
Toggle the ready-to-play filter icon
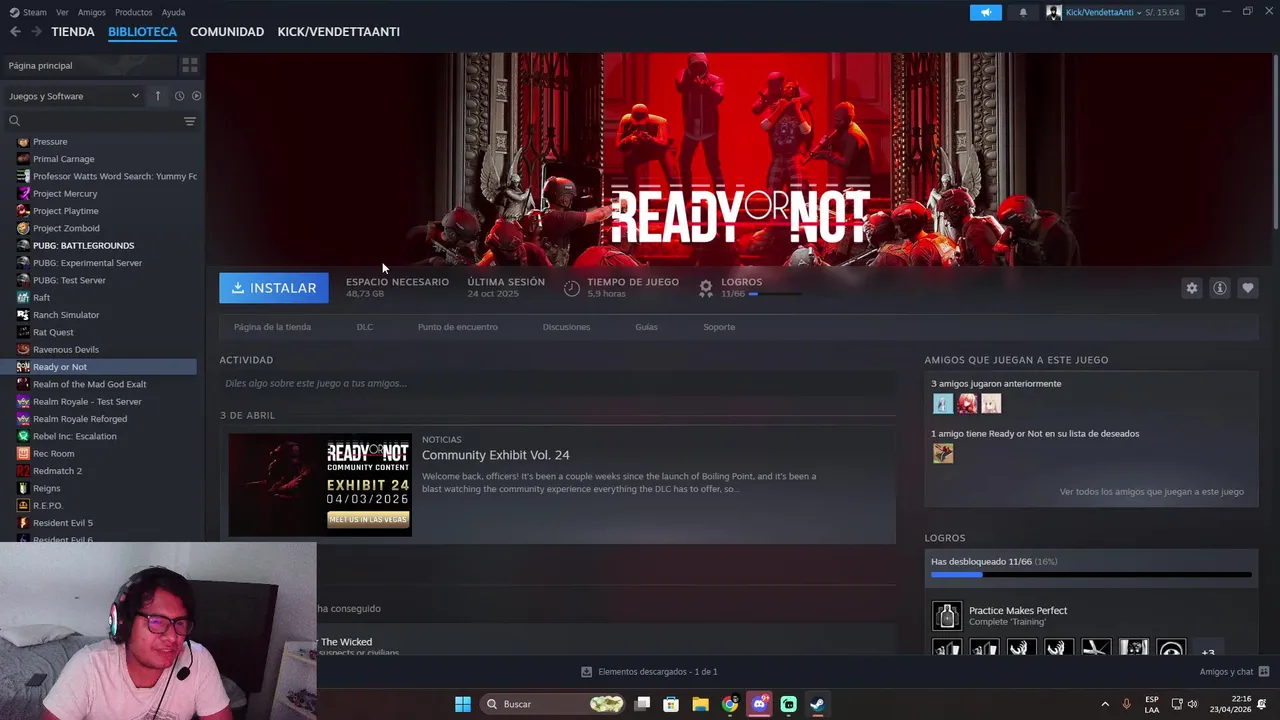click(x=196, y=96)
